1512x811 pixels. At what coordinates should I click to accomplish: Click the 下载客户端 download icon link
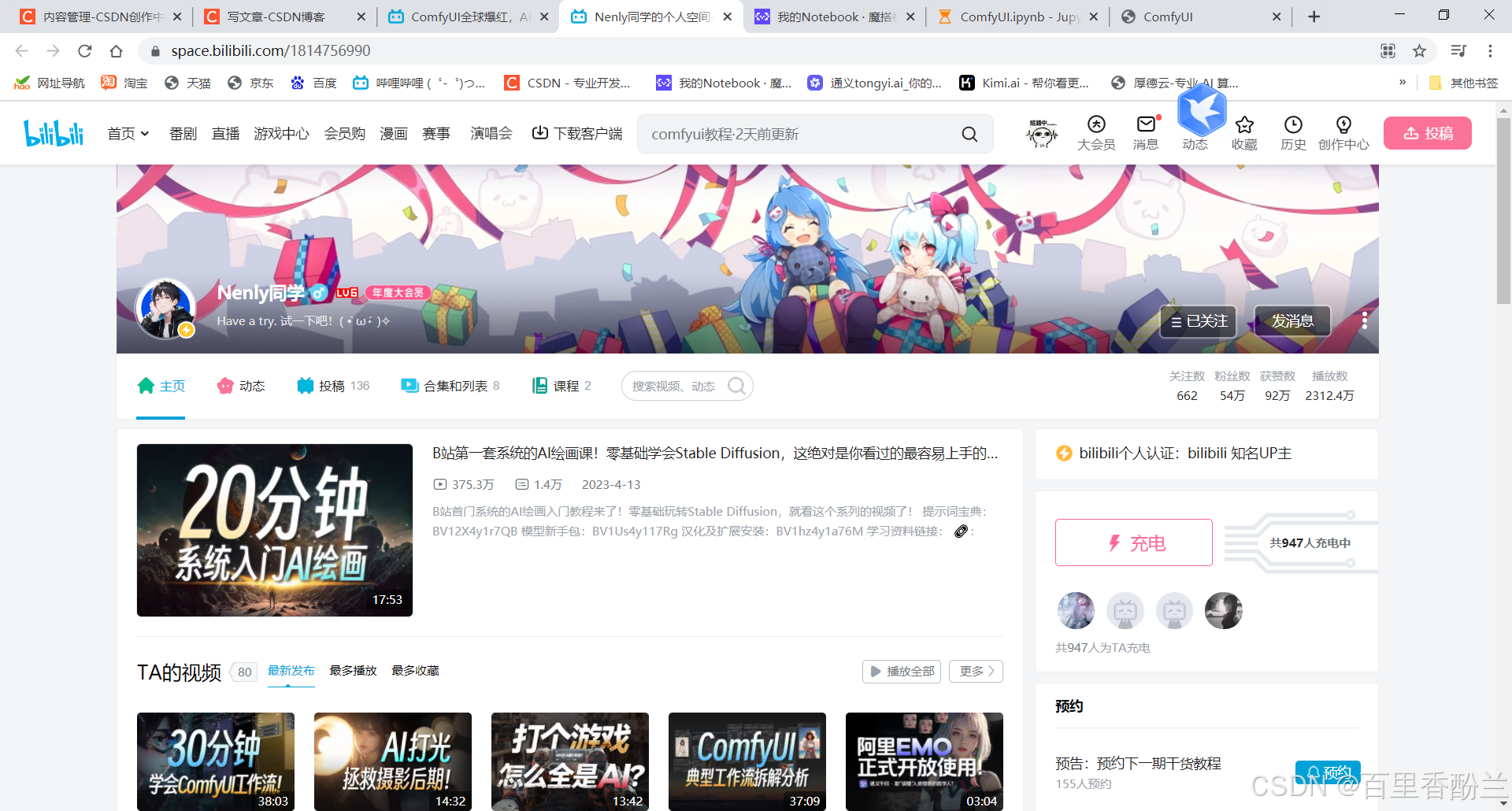coord(577,133)
